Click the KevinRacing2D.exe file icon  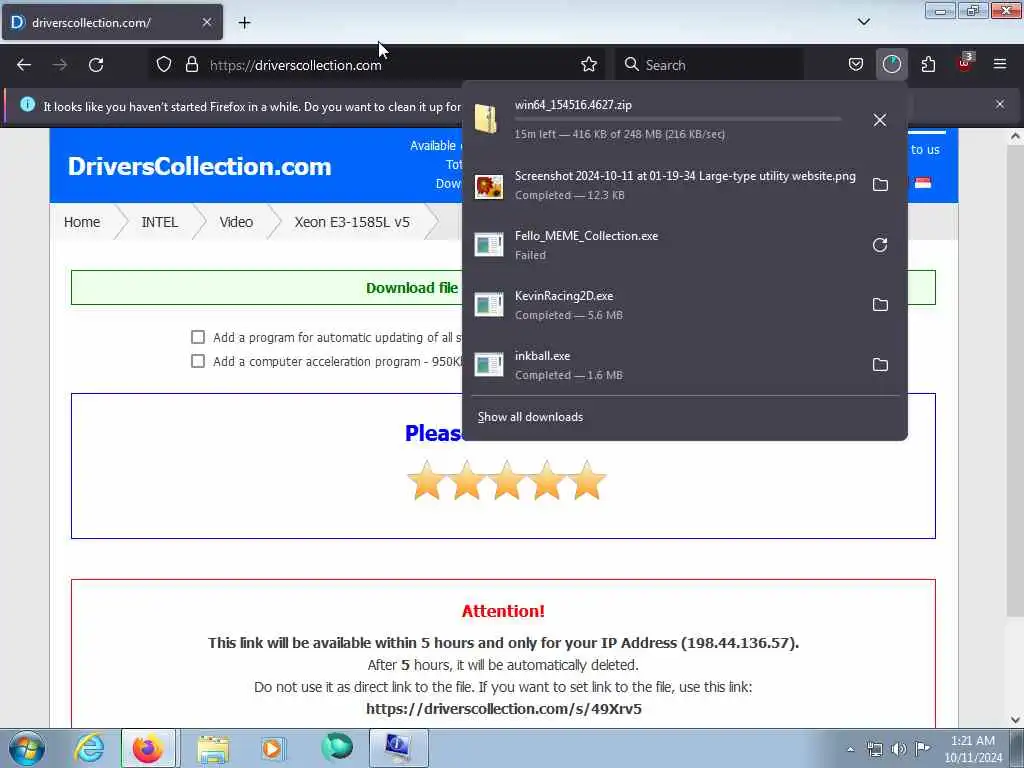pos(488,305)
